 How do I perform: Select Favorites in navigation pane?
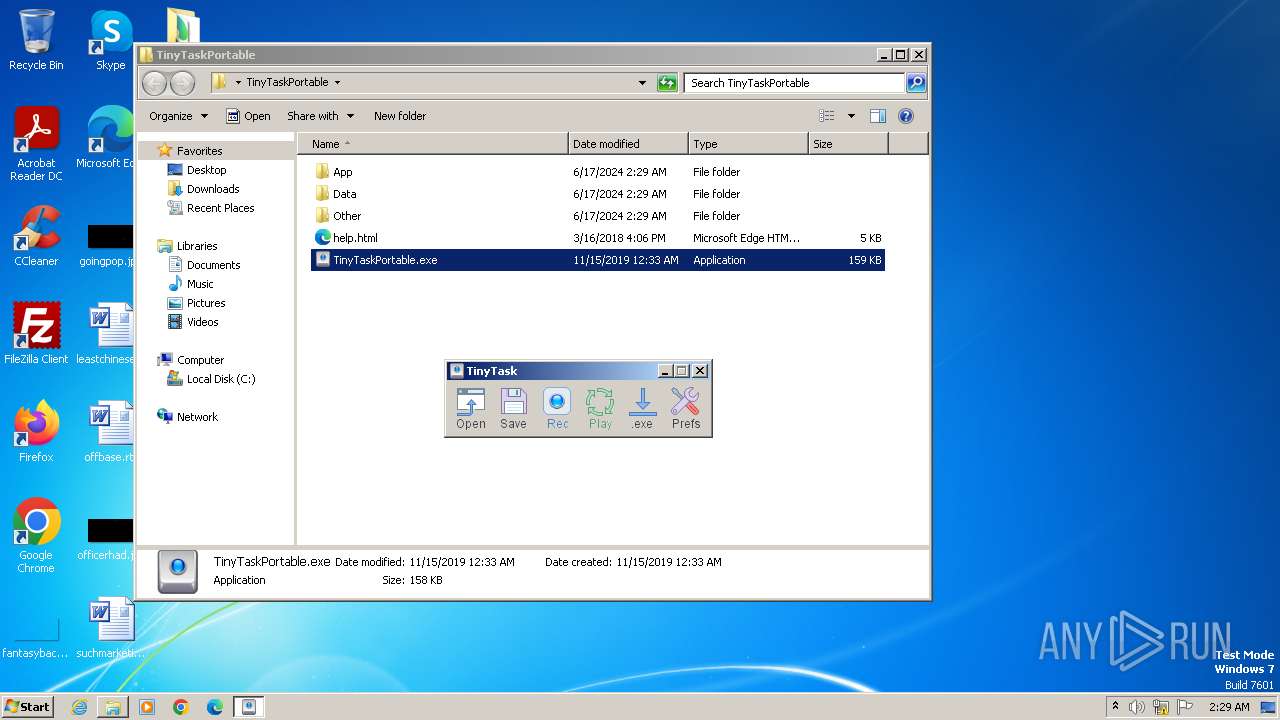point(199,151)
